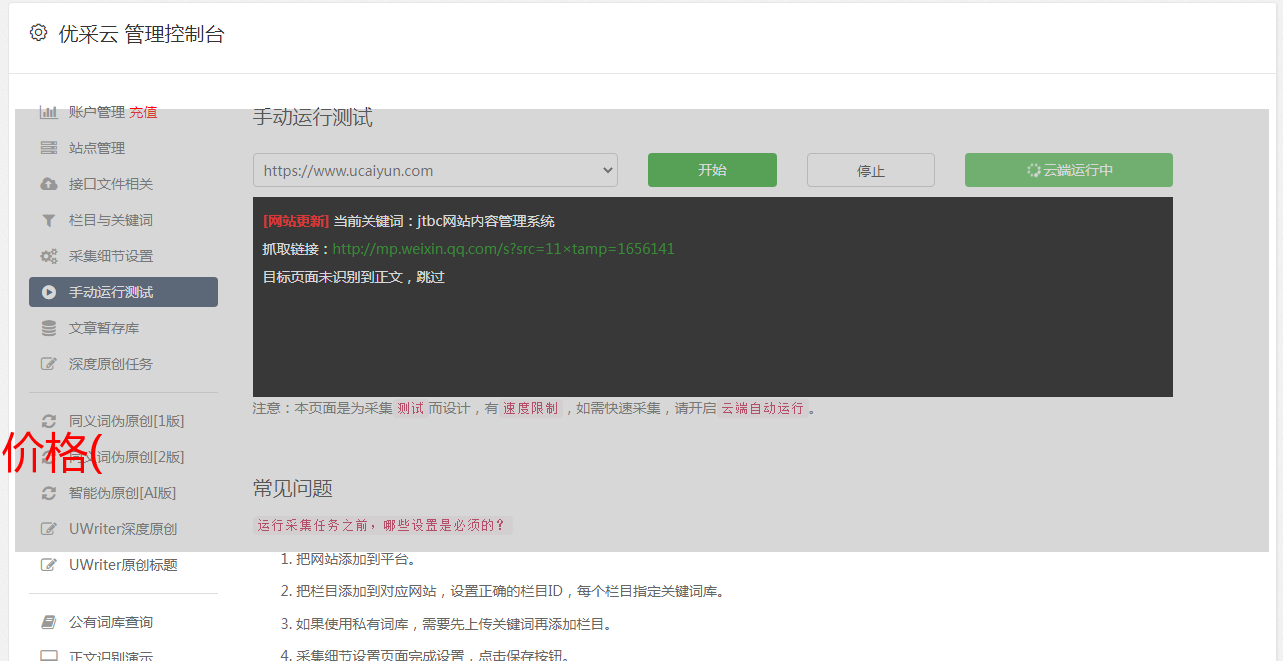
Task: Click the refresh icon for 智能伪原创[AI版]
Action: 48,493
